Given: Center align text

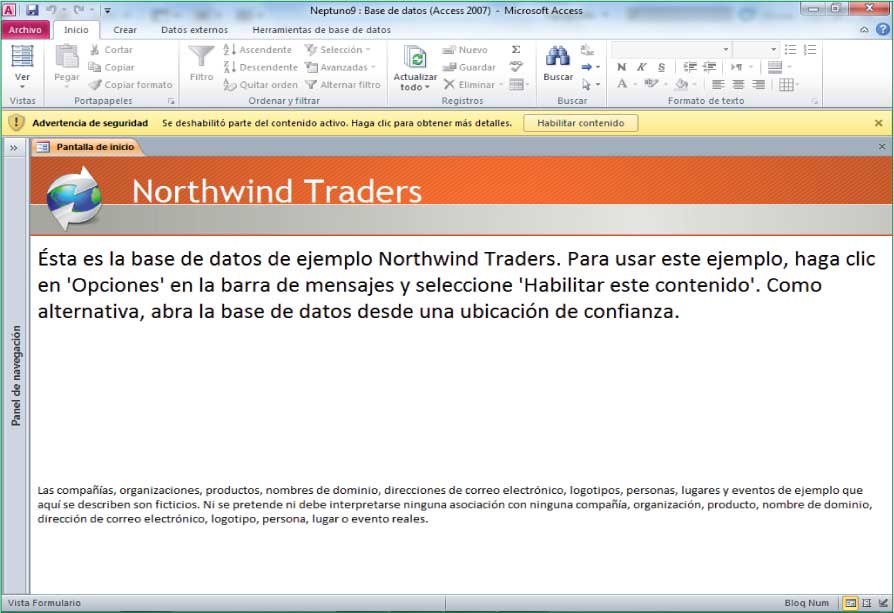Looking at the screenshot, I should 738,84.
